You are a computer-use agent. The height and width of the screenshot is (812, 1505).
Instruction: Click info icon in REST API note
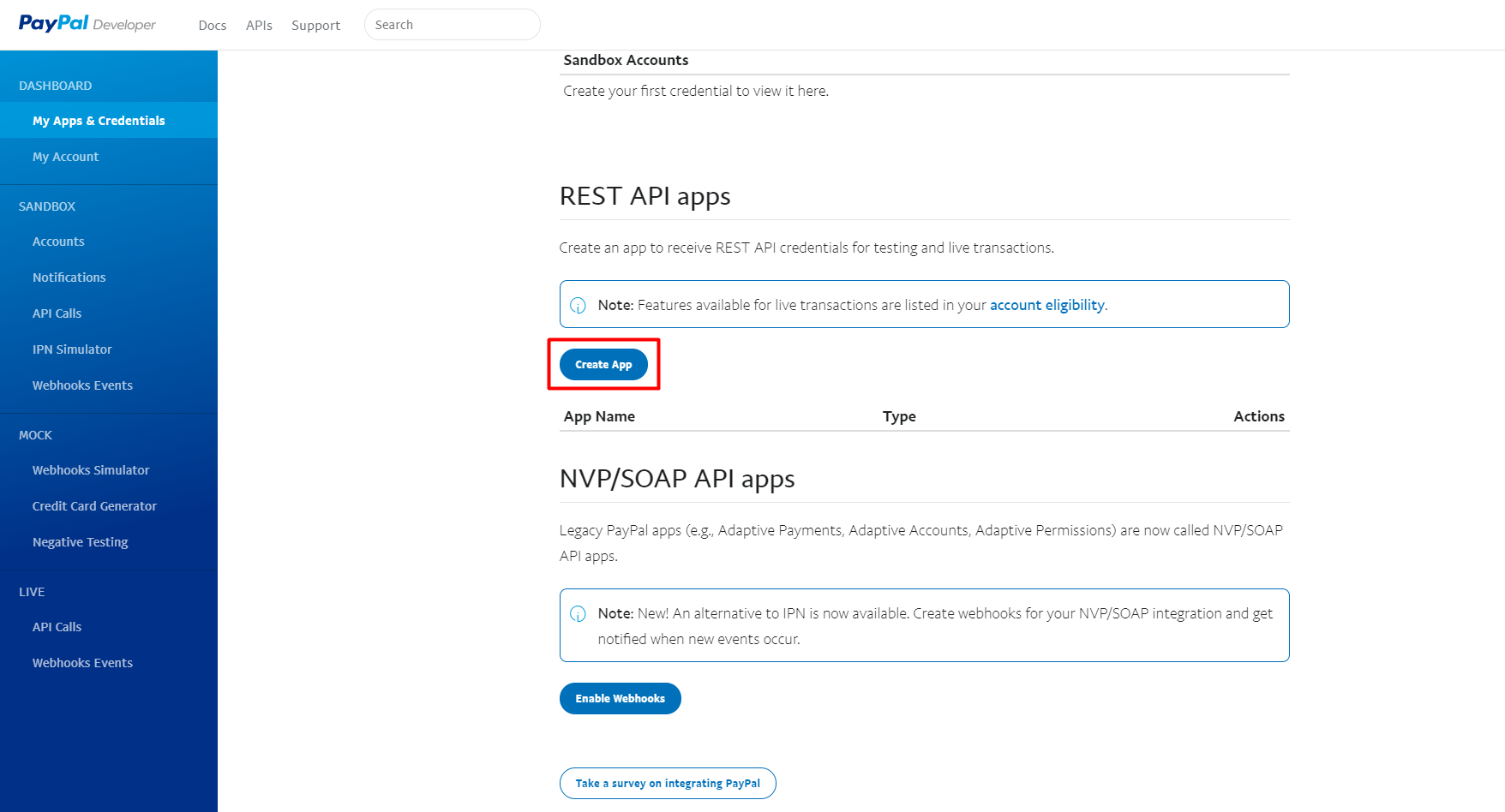click(x=579, y=306)
